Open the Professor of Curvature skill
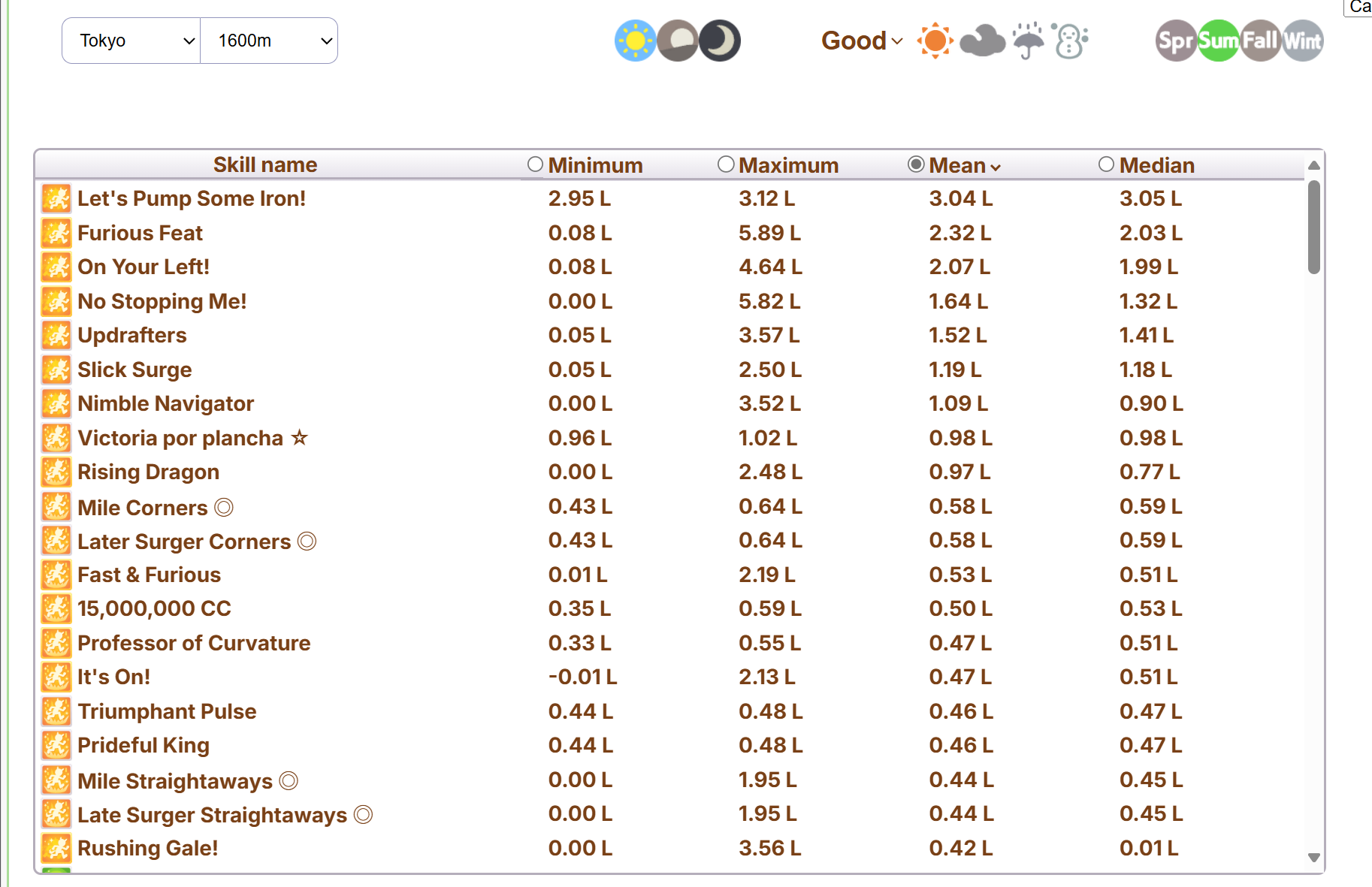This screenshot has height=887, width=1372. [x=194, y=644]
